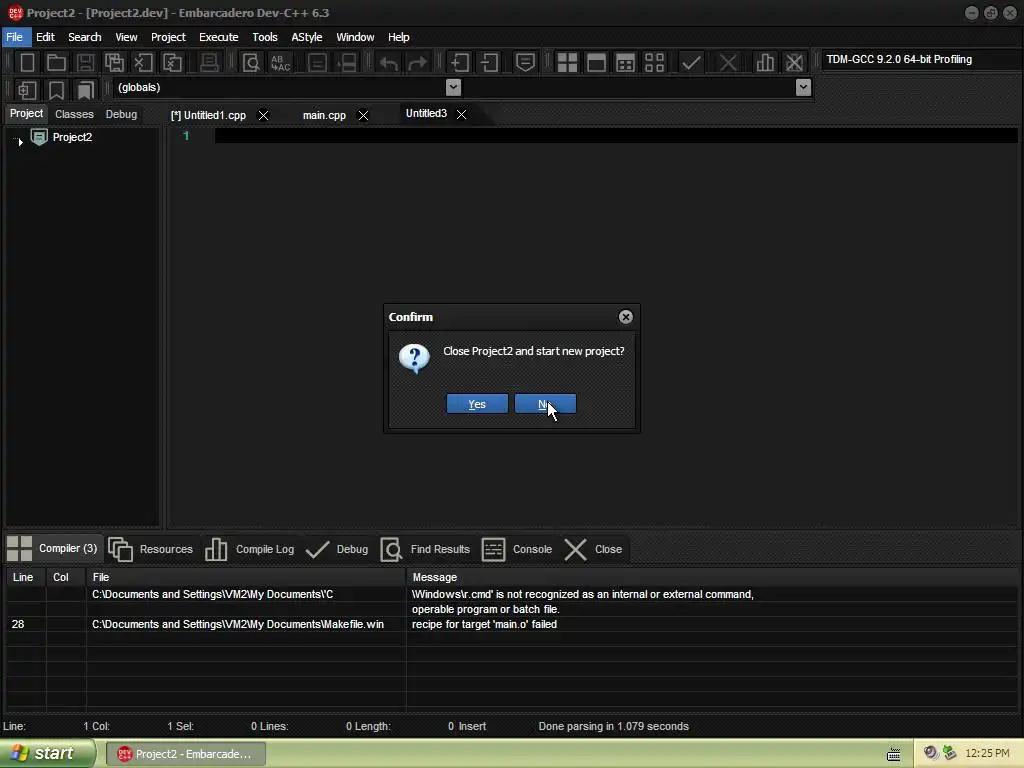1024x768 pixels.
Task: Click the Windows Start button
Action: (47, 753)
